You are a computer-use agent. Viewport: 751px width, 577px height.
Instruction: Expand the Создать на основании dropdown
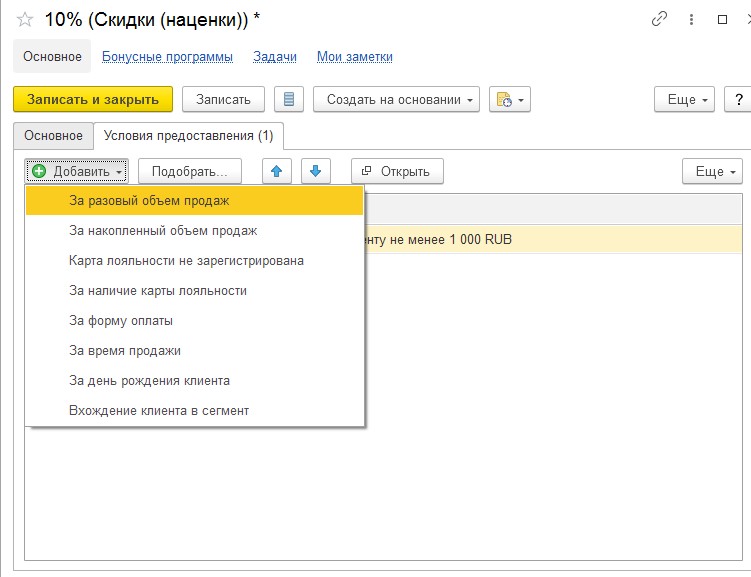click(396, 99)
